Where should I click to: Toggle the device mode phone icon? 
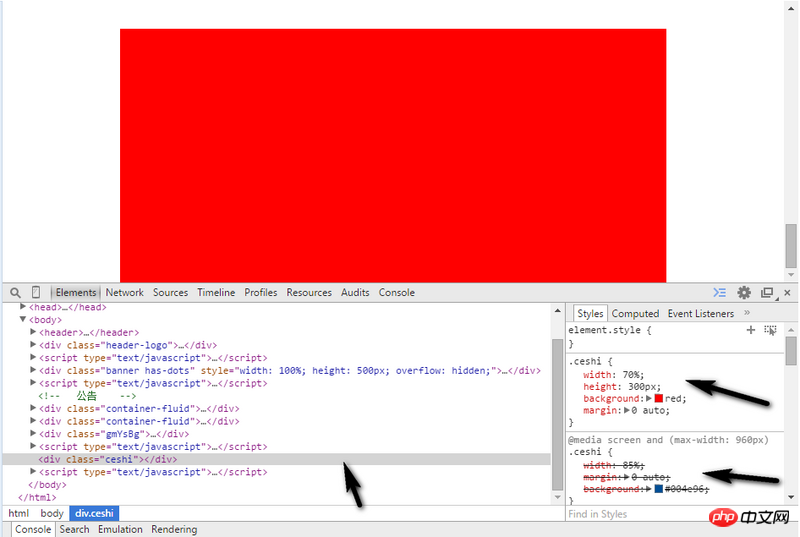click(36, 292)
